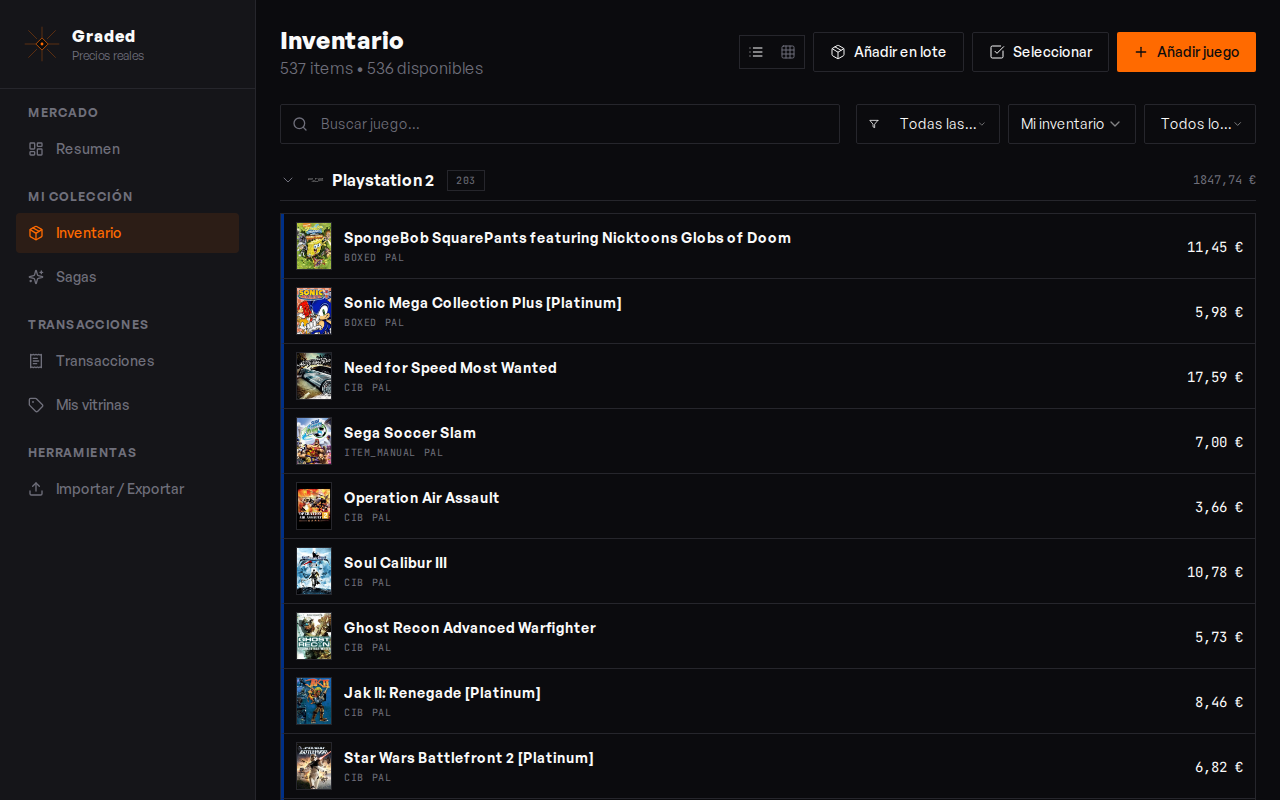Image resolution: width=1280 pixels, height=800 pixels.
Task: Open the Mi inventario dropdown
Action: [1071, 124]
